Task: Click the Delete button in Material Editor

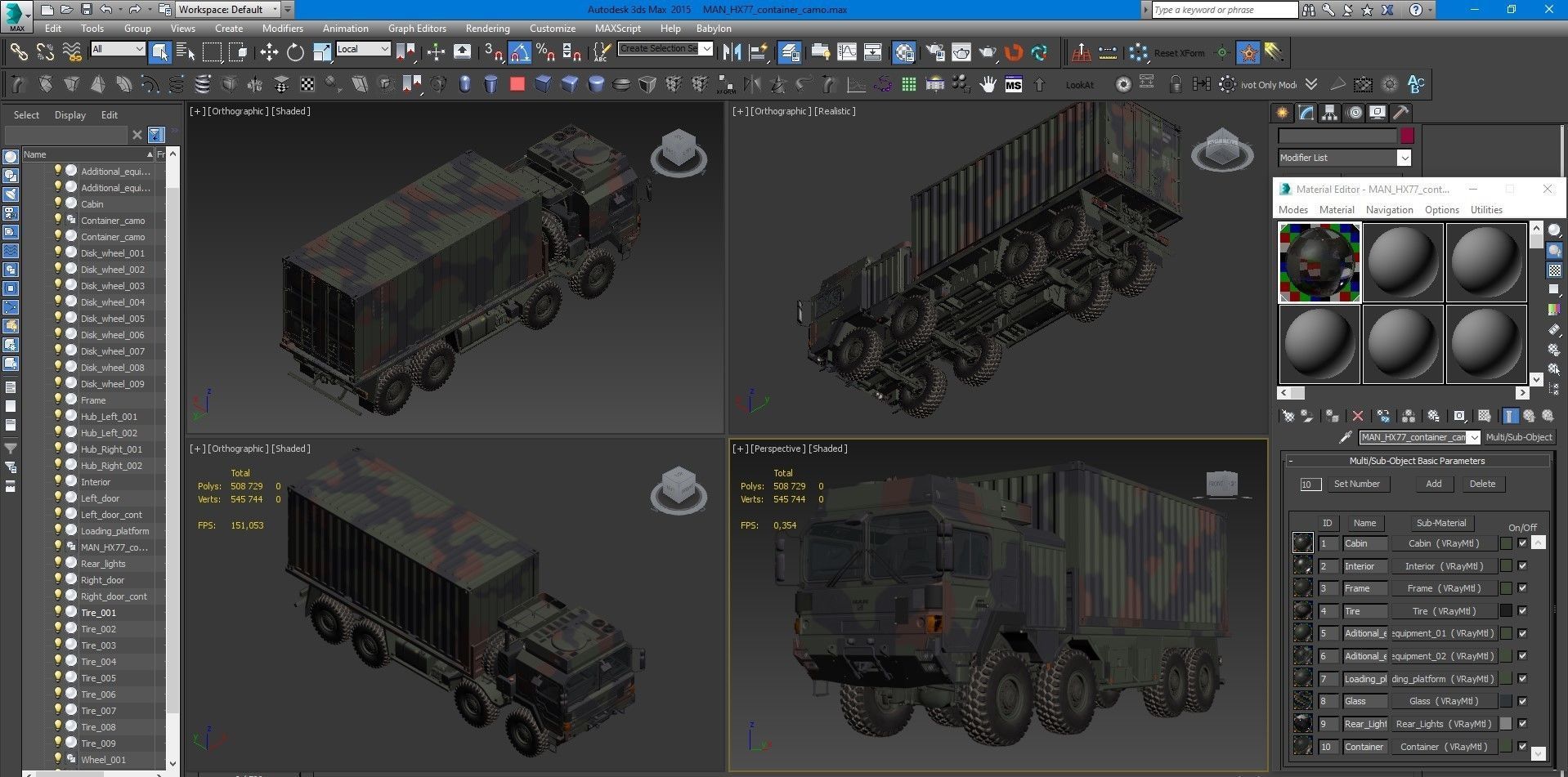Action: (1482, 484)
